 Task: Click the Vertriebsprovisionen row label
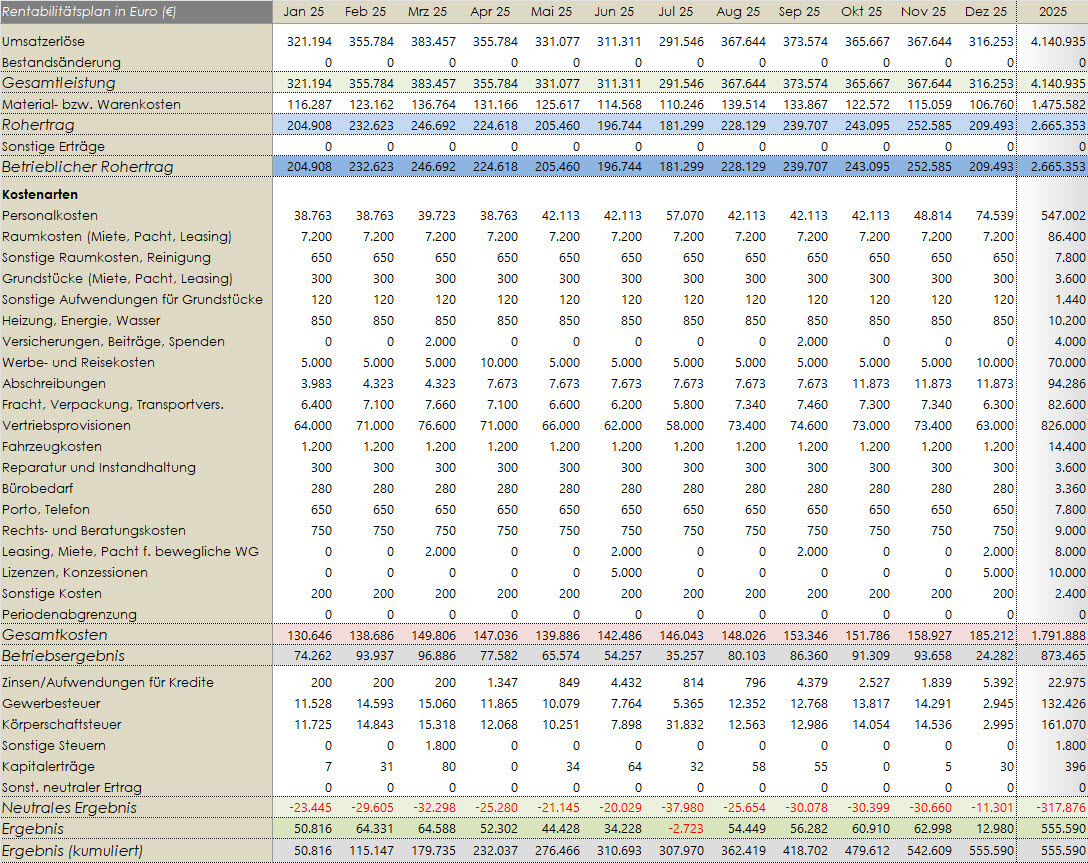(66, 425)
